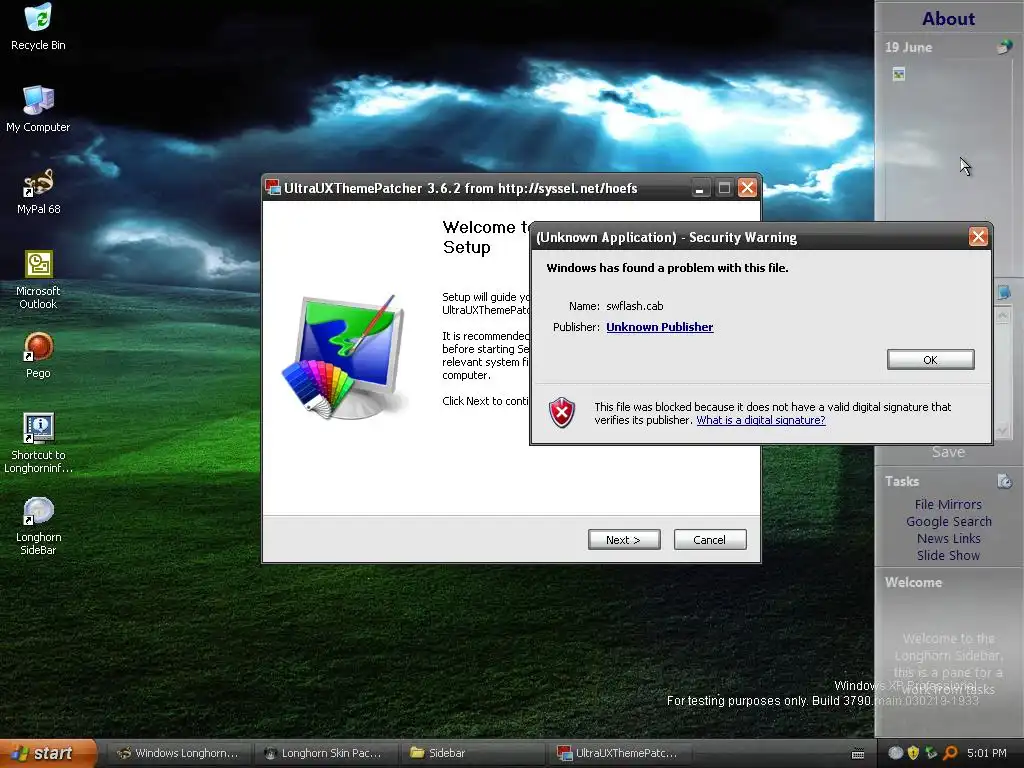Switch to the Sidebar folder taskbar item

[470, 753]
